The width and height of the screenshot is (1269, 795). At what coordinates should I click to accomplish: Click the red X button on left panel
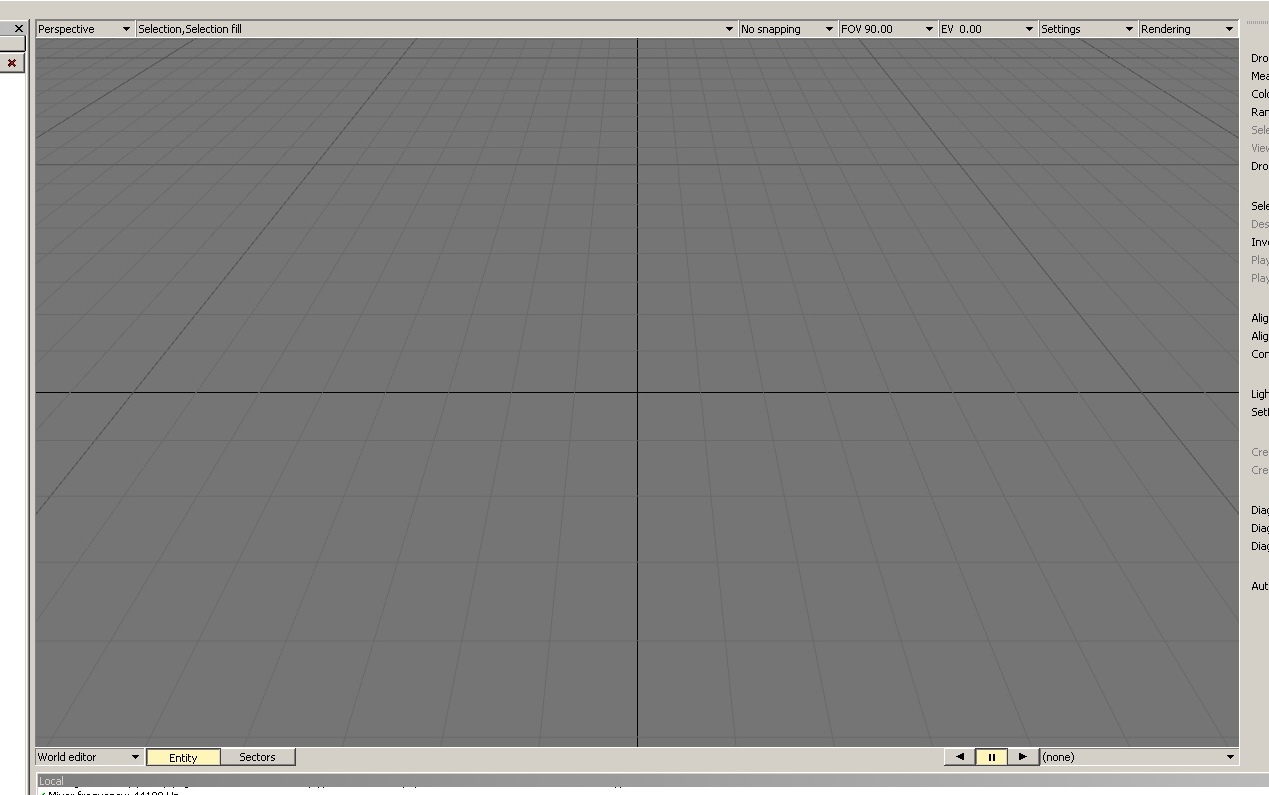[x=12, y=63]
